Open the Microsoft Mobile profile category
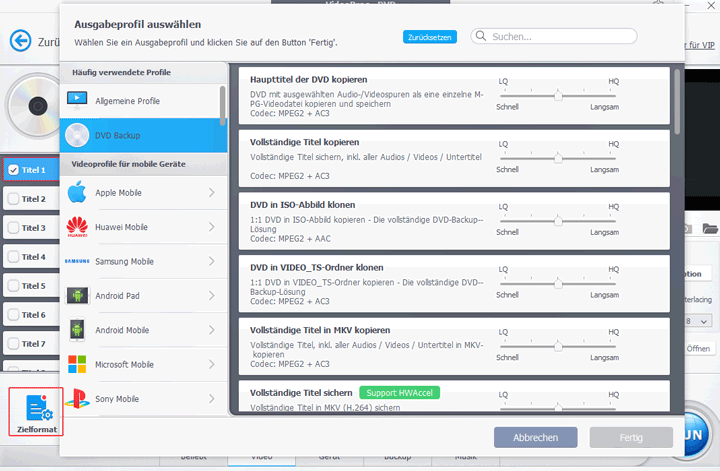This screenshot has height=471, width=720. click(x=143, y=364)
